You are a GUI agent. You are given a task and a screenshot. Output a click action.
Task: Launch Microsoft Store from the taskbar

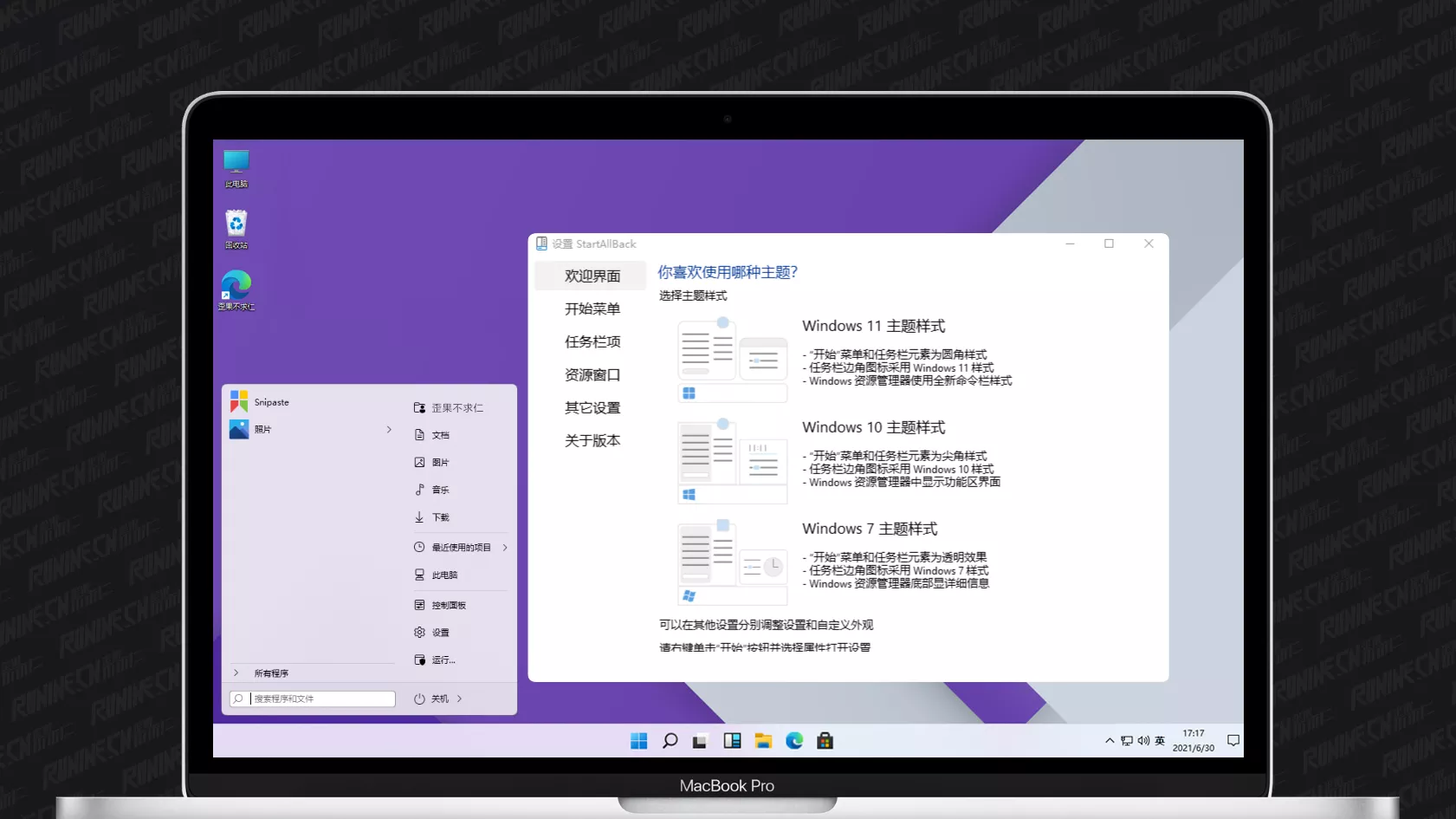pyautogui.click(x=825, y=741)
